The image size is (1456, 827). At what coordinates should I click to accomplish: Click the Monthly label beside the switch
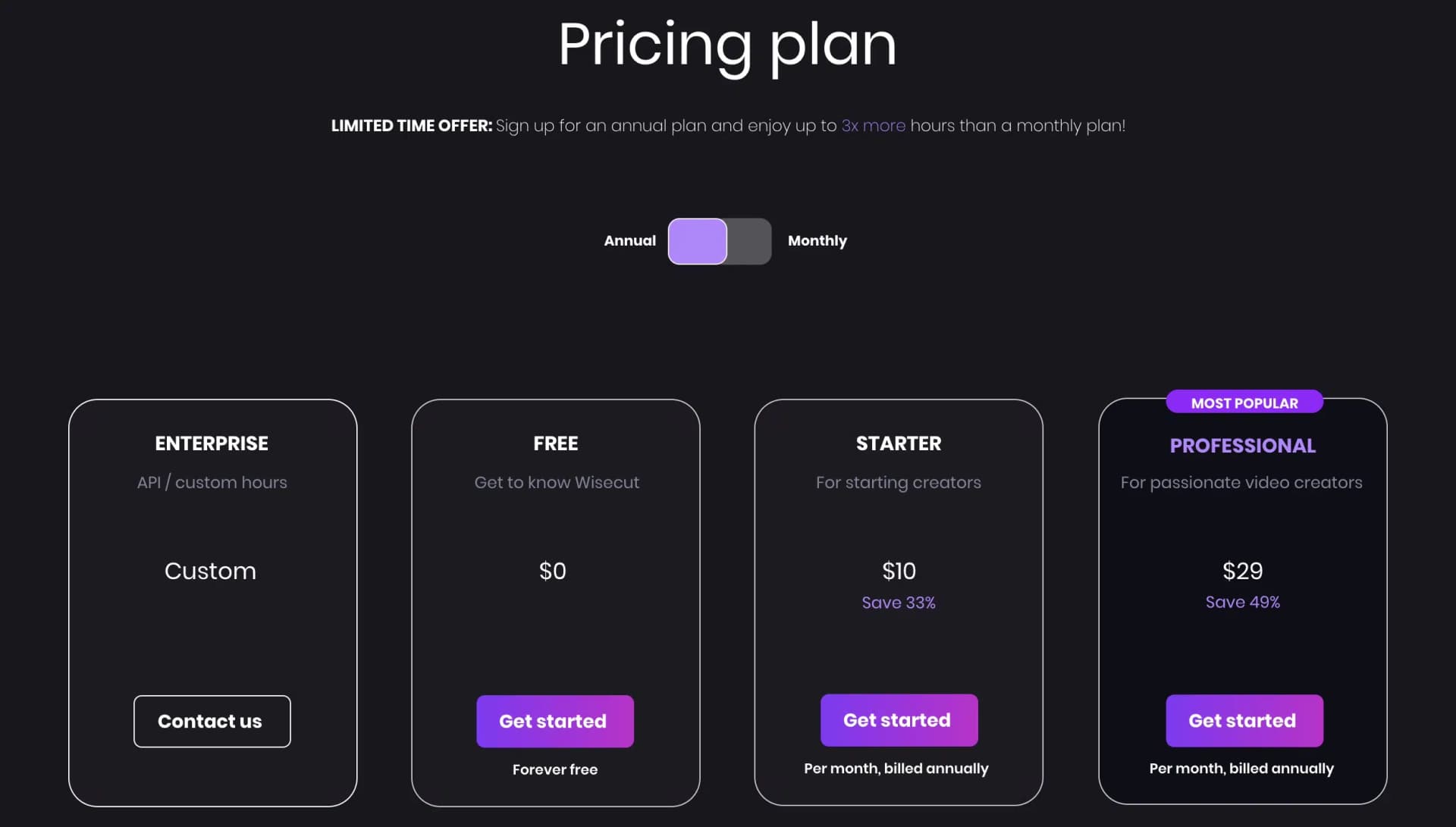point(817,241)
